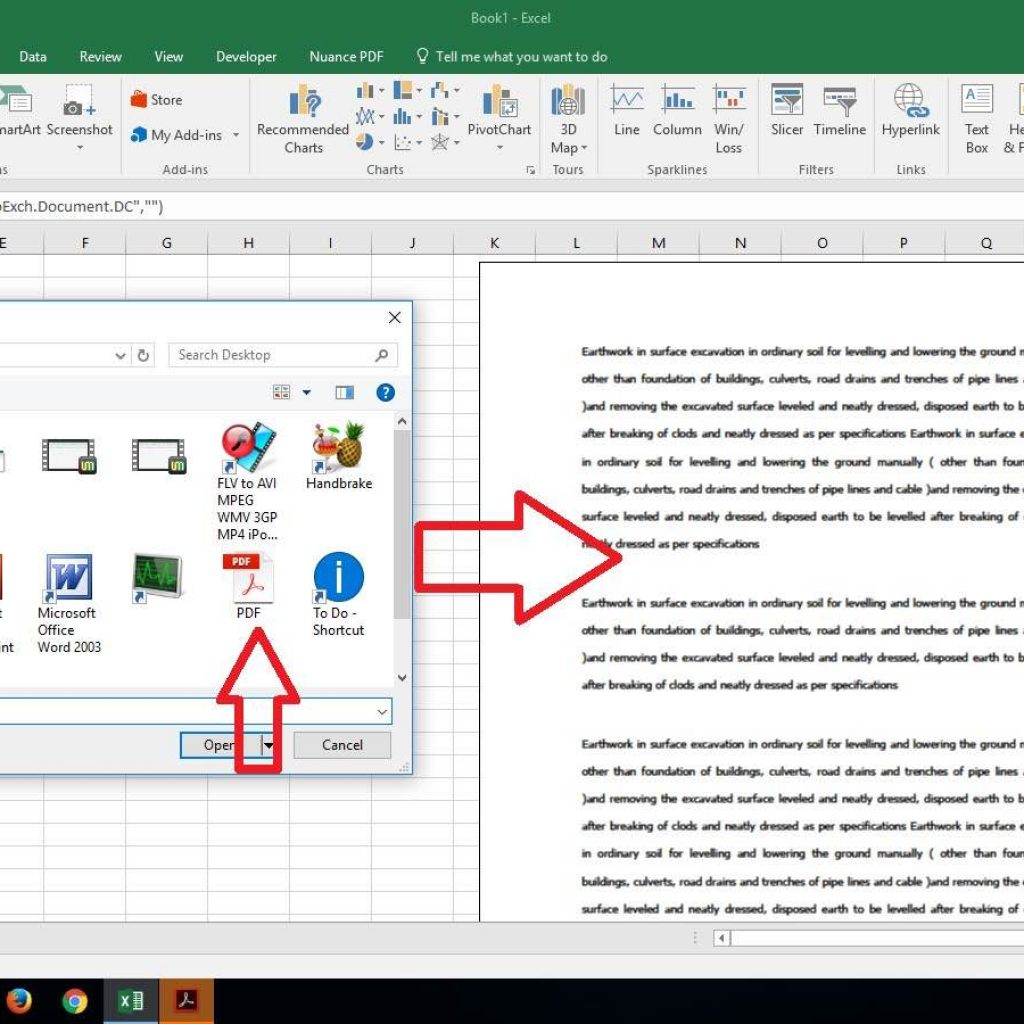This screenshot has height=1024, width=1024.
Task: Cancel the file open dialog
Action: tap(341, 745)
